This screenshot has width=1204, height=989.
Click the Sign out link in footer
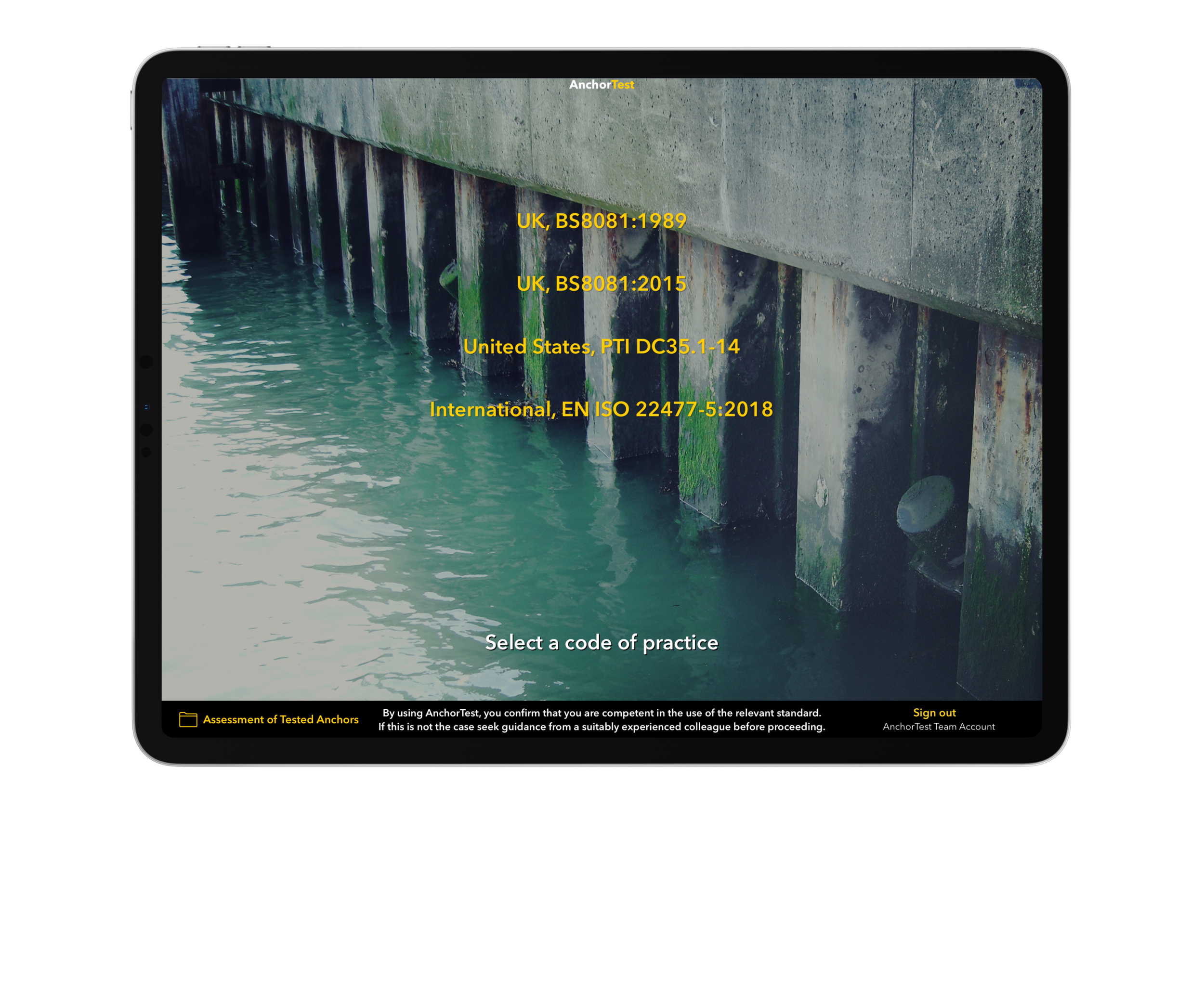(x=934, y=712)
